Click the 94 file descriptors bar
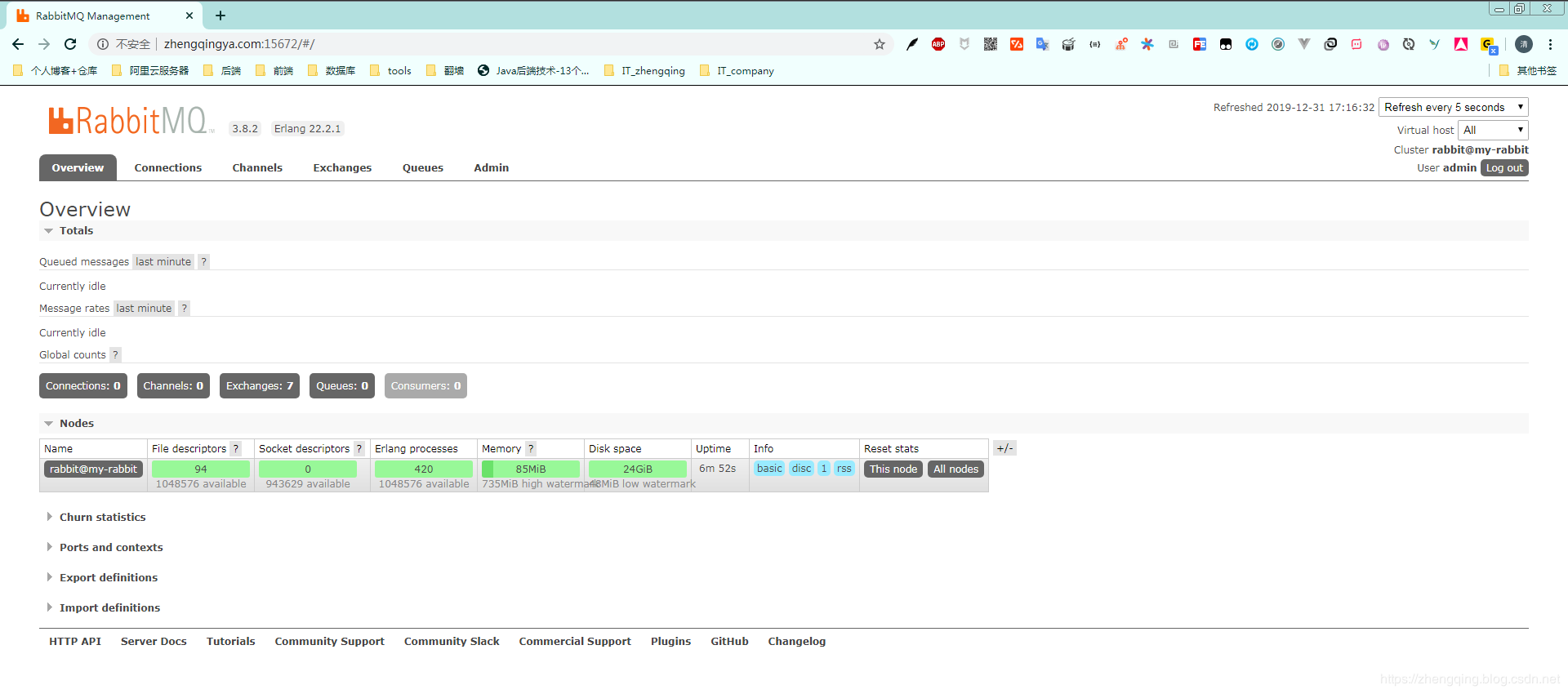This screenshot has width=1568, height=694. 201,469
